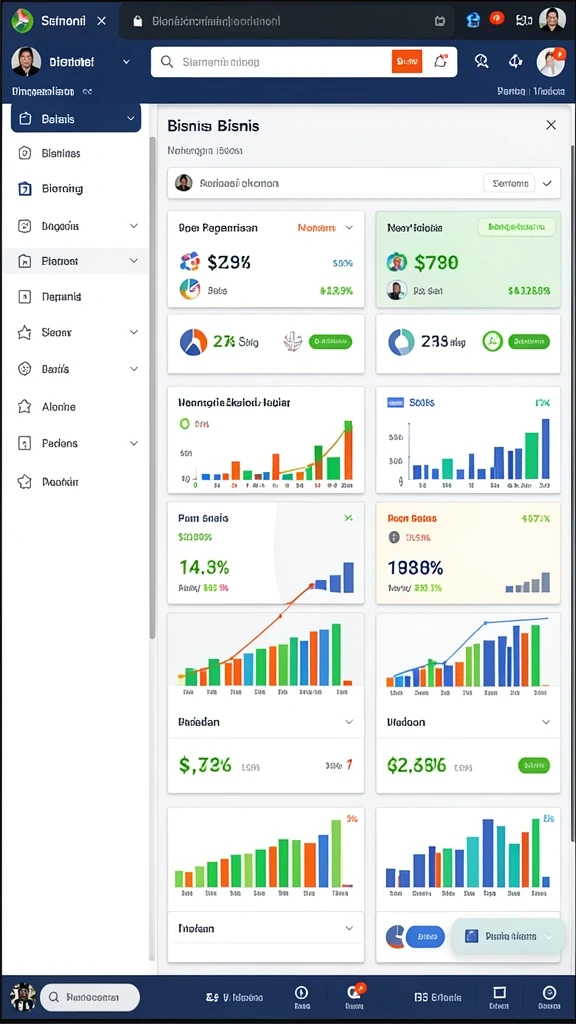Close the Bisnis Bisnis panel
Screen dimensions: 576x1024
[x=551, y=125]
